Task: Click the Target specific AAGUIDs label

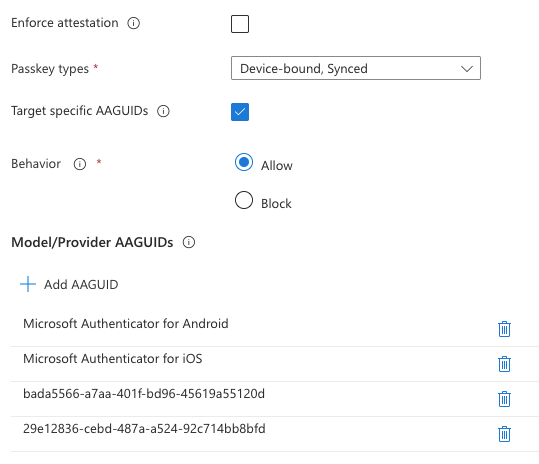Action: pyautogui.click(x=80, y=111)
